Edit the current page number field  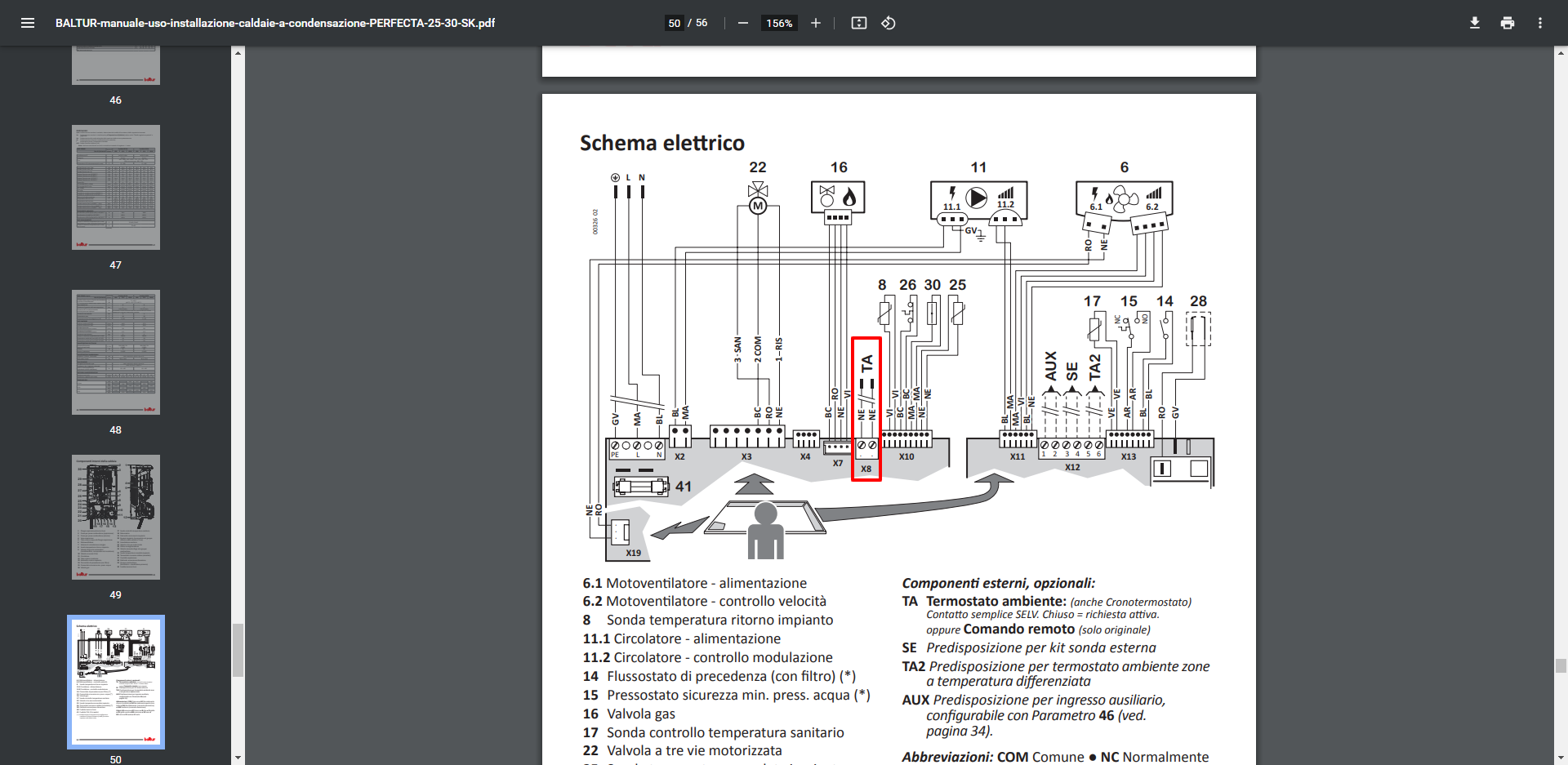(x=674, y=23)
